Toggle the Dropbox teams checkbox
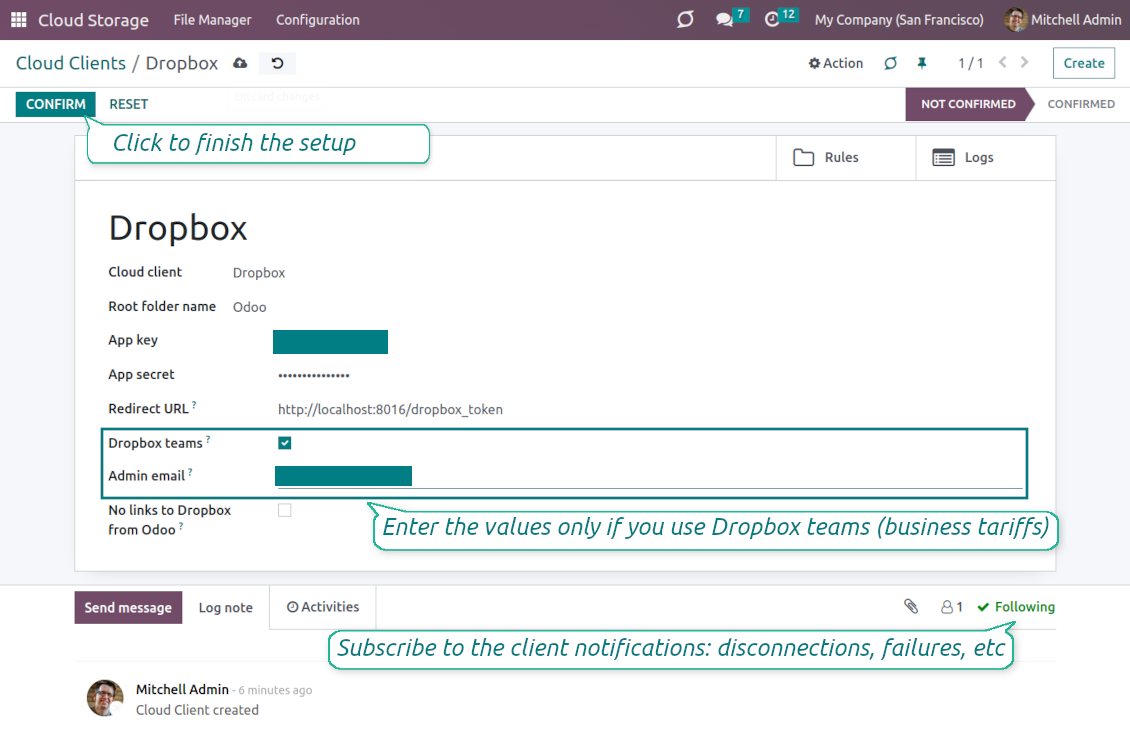1130x750 pixels. point(285,443)
